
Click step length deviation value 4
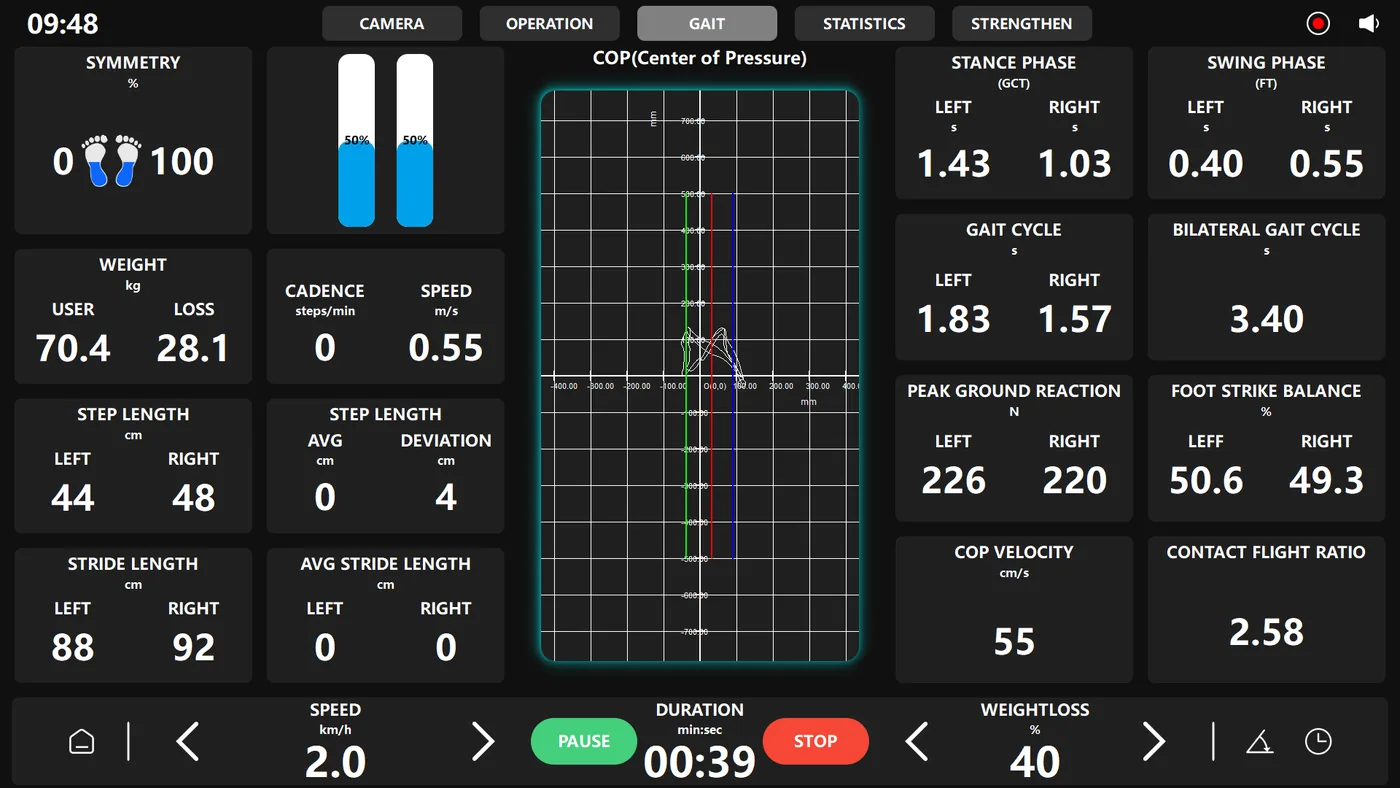click(x=446, y=497)
